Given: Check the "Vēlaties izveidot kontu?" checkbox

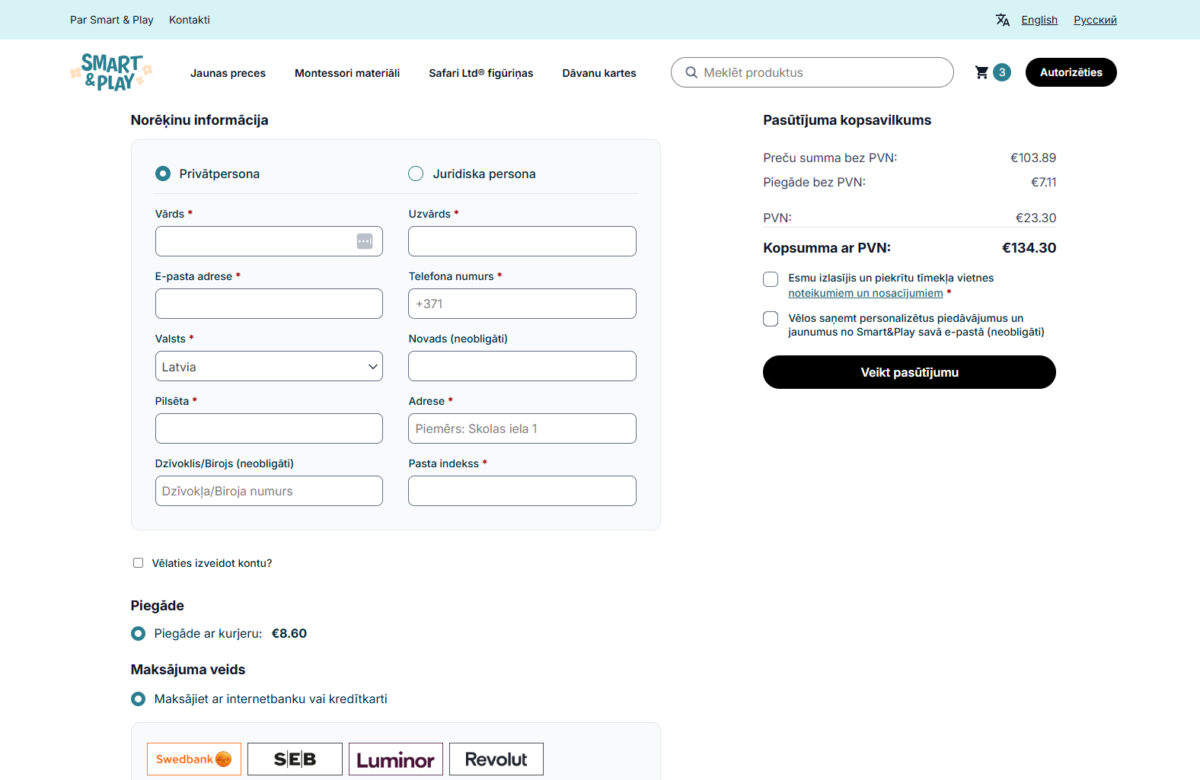Looking at the screenshot, I should [x=138, y=562].
